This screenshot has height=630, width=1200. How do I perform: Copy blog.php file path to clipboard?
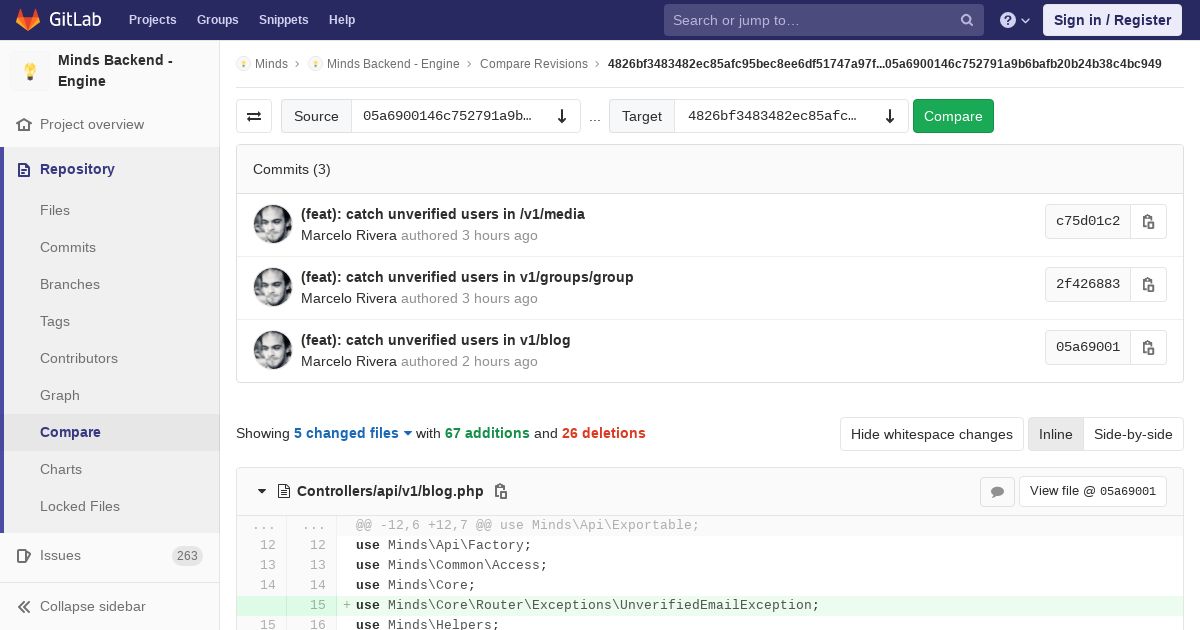(501, 491)
